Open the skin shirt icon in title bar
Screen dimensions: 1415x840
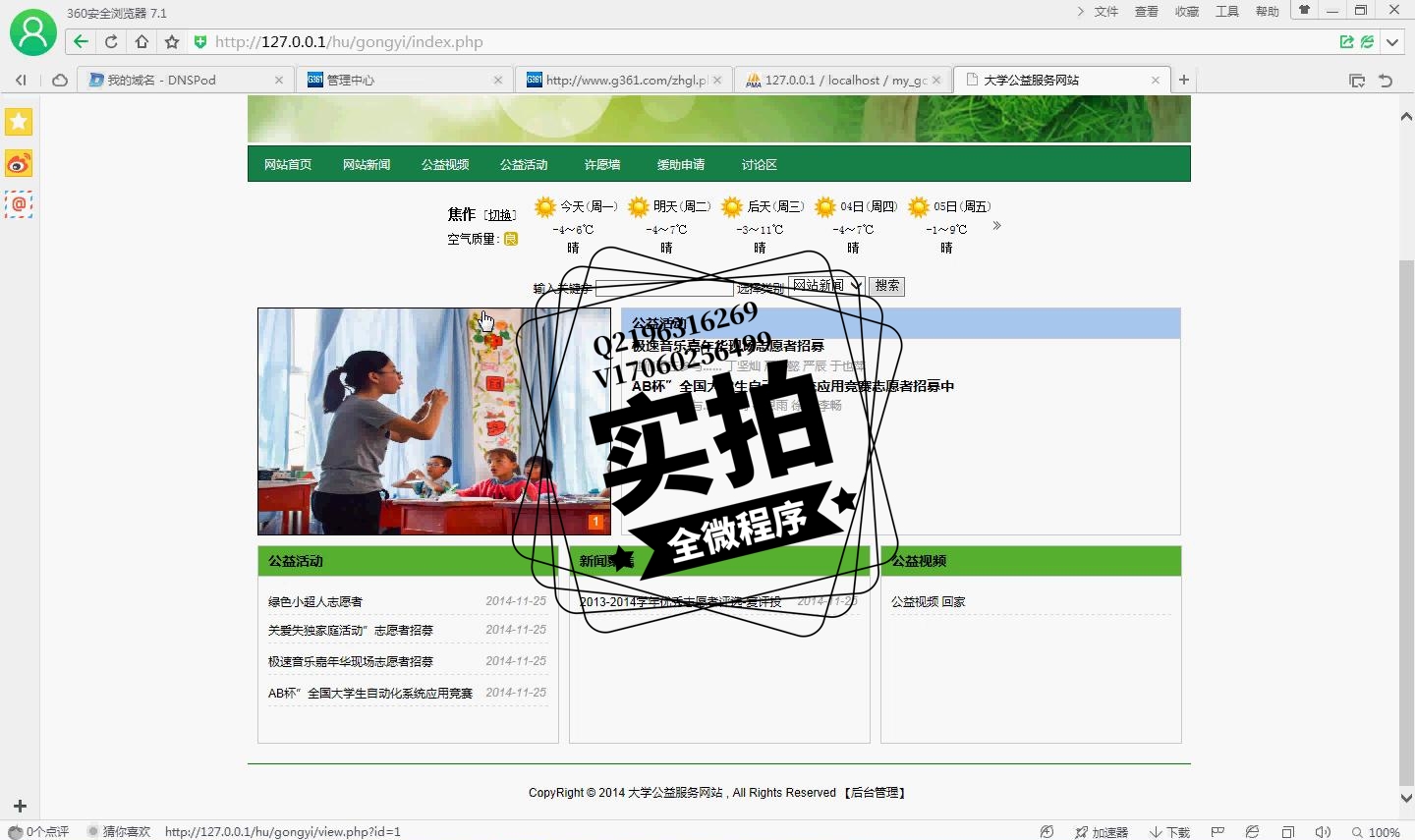pyautogui.click(x=1304, y=11)
